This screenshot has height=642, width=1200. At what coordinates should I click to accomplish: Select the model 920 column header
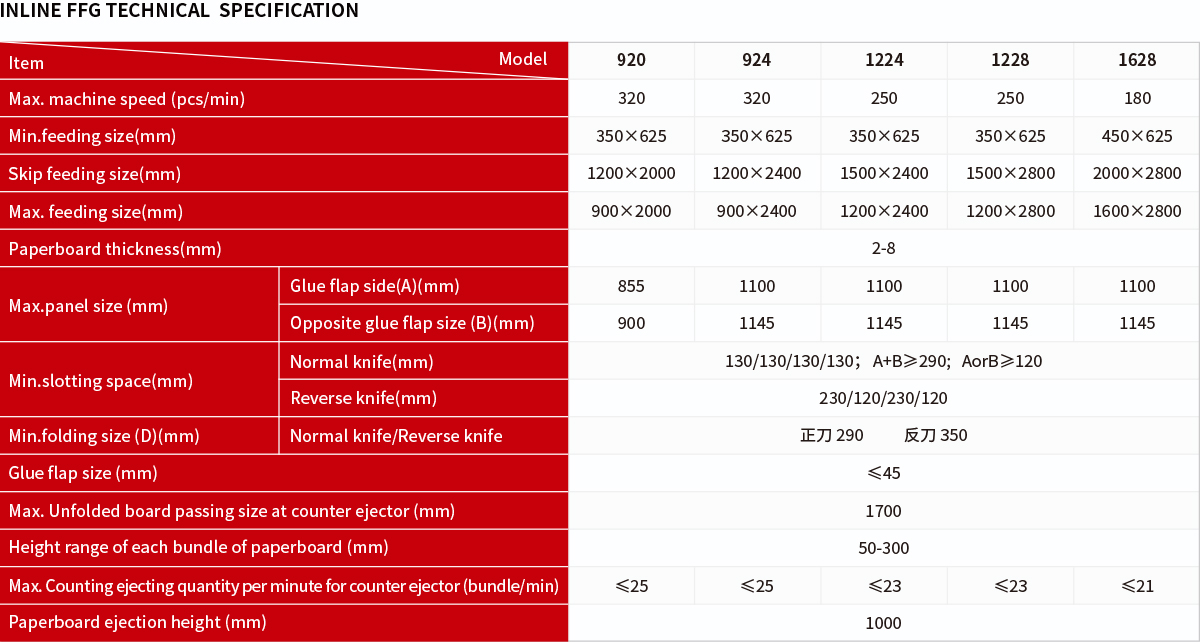click(x=631, y=60)
